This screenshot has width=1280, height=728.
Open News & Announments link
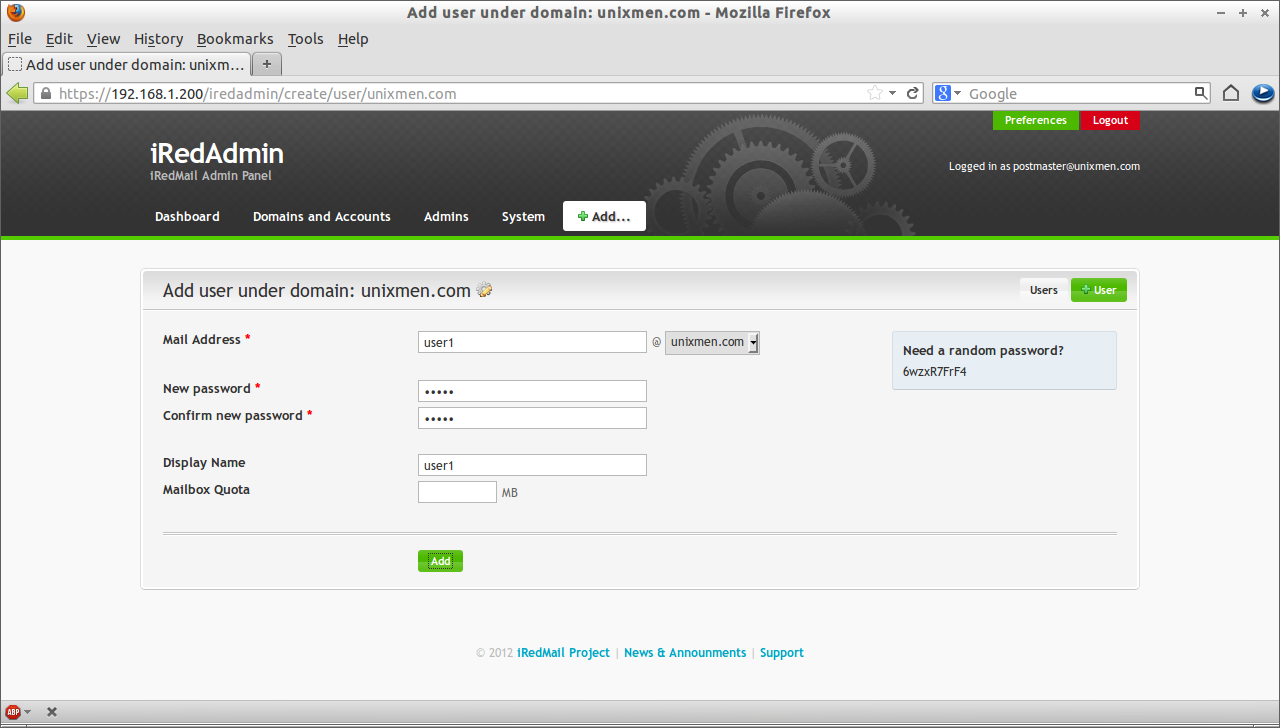pyautogui.click(x=685, y=653)
